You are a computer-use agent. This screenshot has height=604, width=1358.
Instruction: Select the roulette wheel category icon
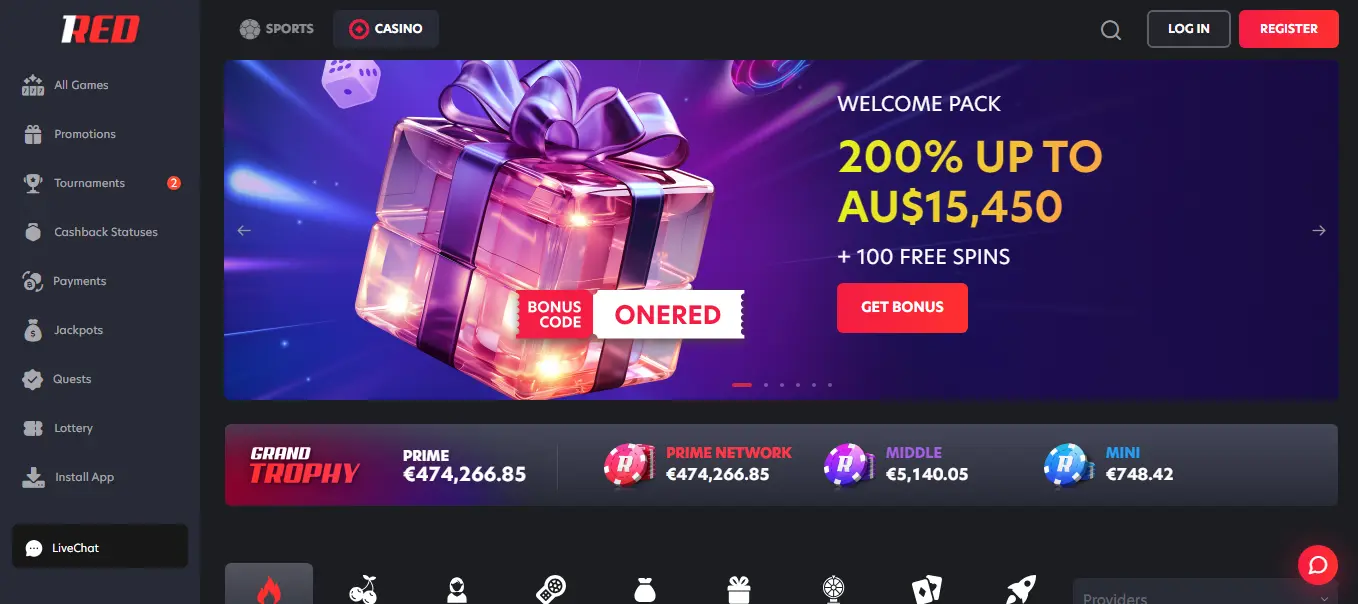click(x=833, y=590)
